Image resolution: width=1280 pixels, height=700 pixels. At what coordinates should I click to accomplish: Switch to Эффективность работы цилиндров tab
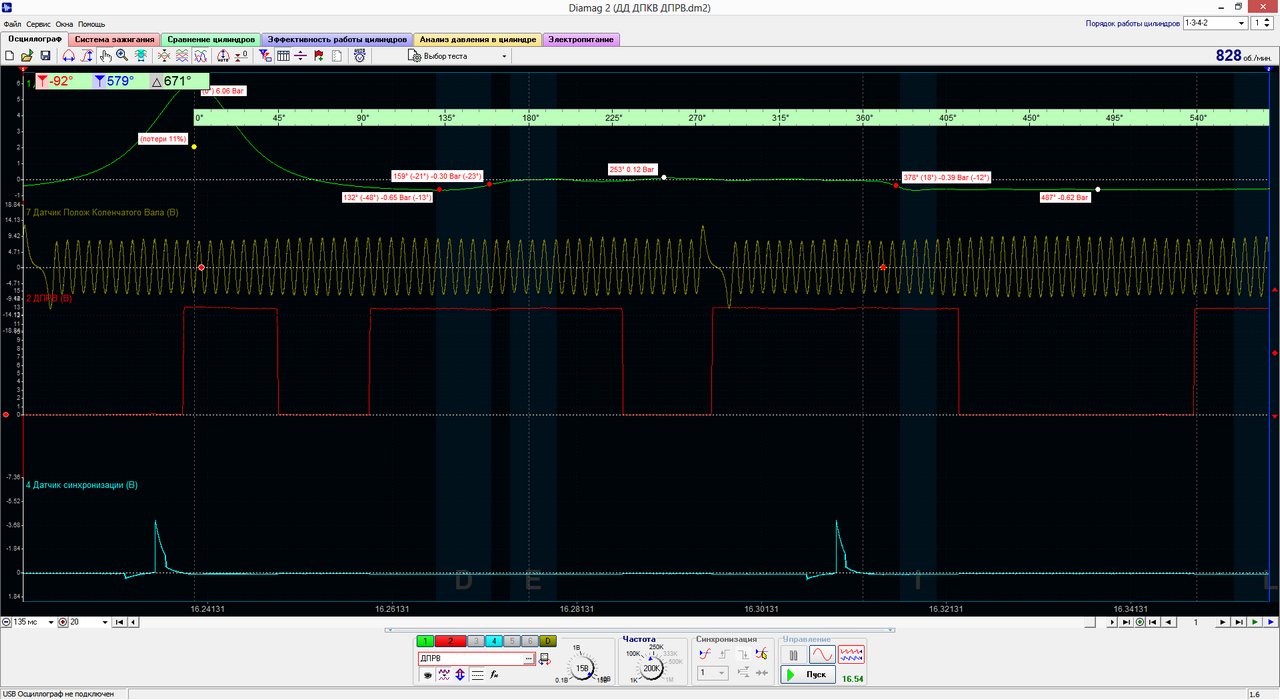click(x=337, y=39)
